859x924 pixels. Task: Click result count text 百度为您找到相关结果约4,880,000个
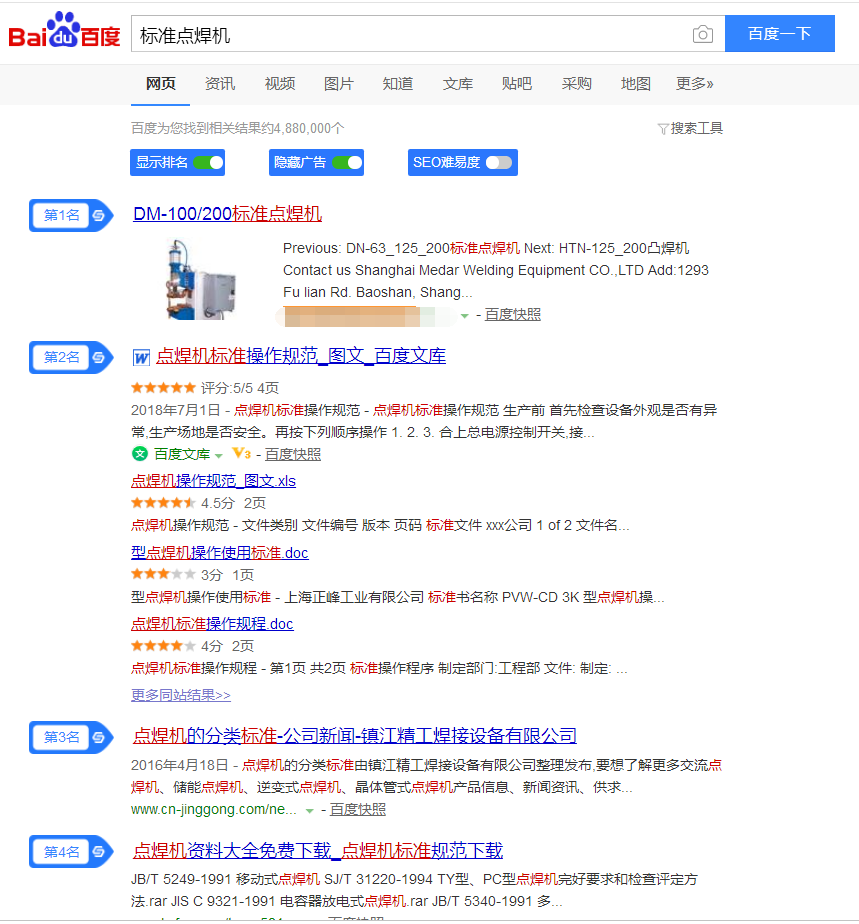(x=237, y=128)
